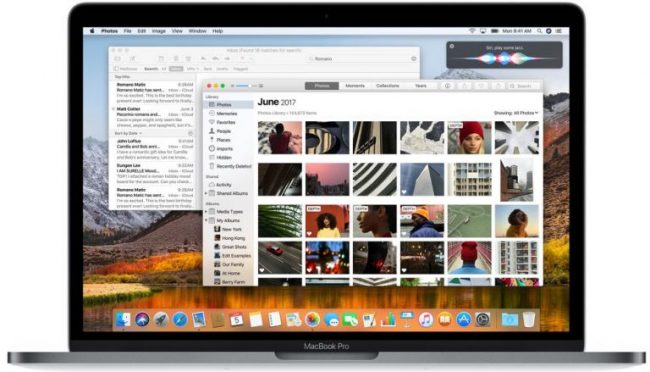Click the Wi-Fi icon in menu bar
650x372 pixels.
click(472, 31)
